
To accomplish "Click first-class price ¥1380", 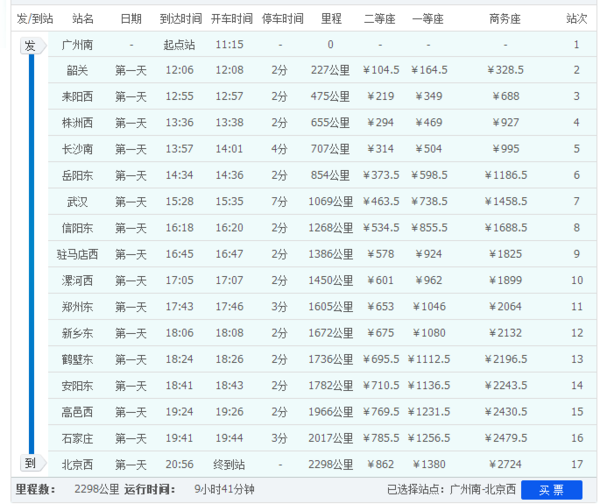I will tap(429, 464).
